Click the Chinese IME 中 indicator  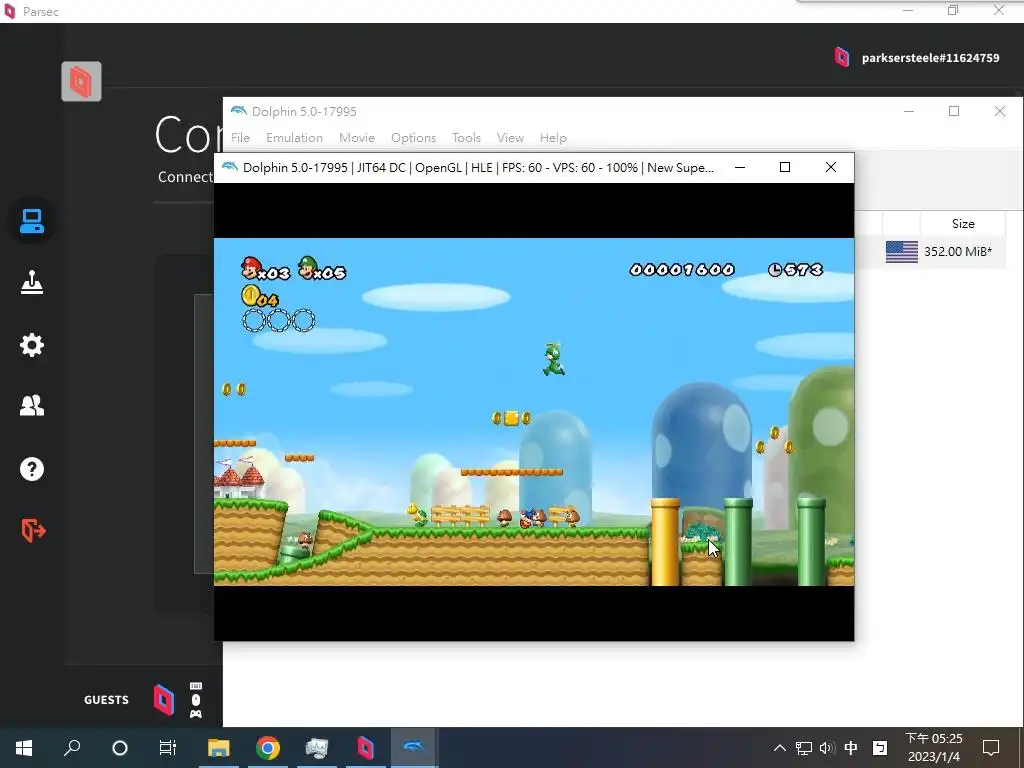(851, 748)
